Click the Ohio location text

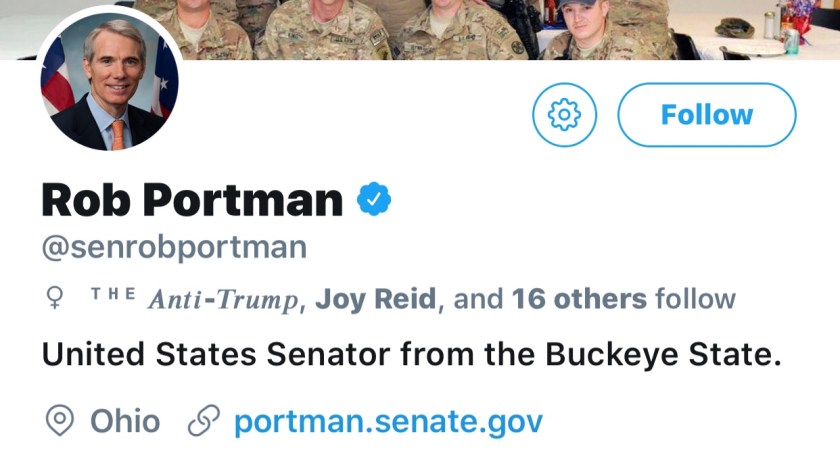pos(125,421)
